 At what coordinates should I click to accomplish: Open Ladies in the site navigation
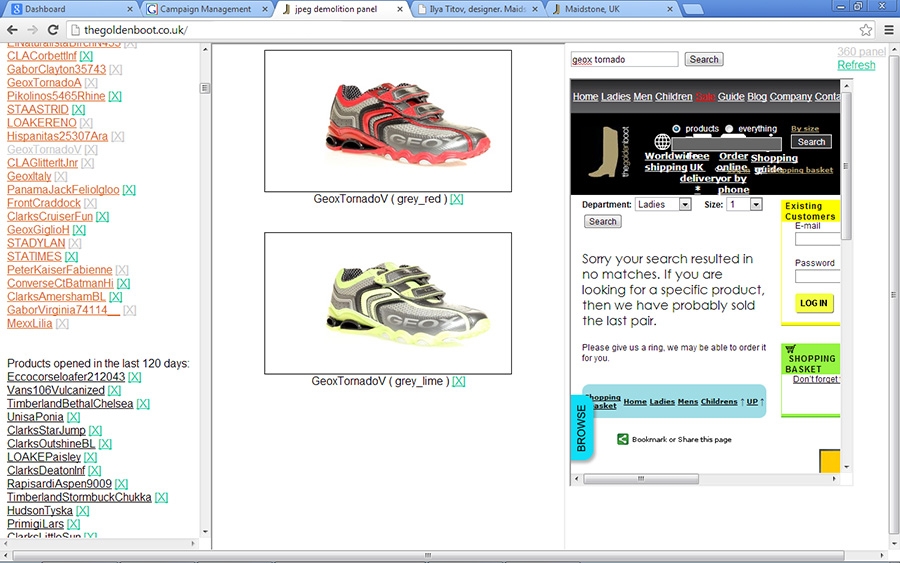pos(615,96)
